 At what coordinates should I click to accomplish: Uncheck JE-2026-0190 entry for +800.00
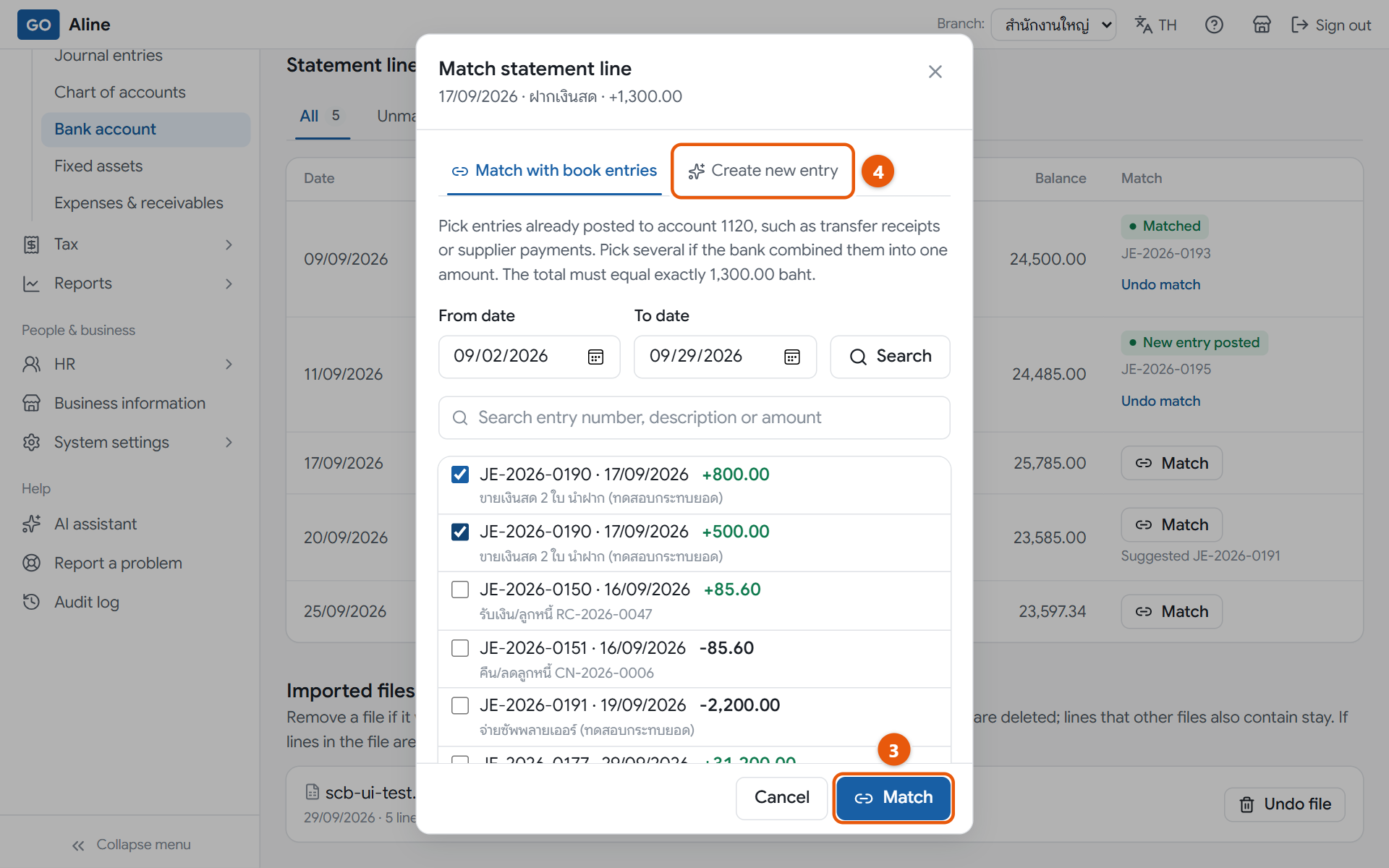(460, 475)
